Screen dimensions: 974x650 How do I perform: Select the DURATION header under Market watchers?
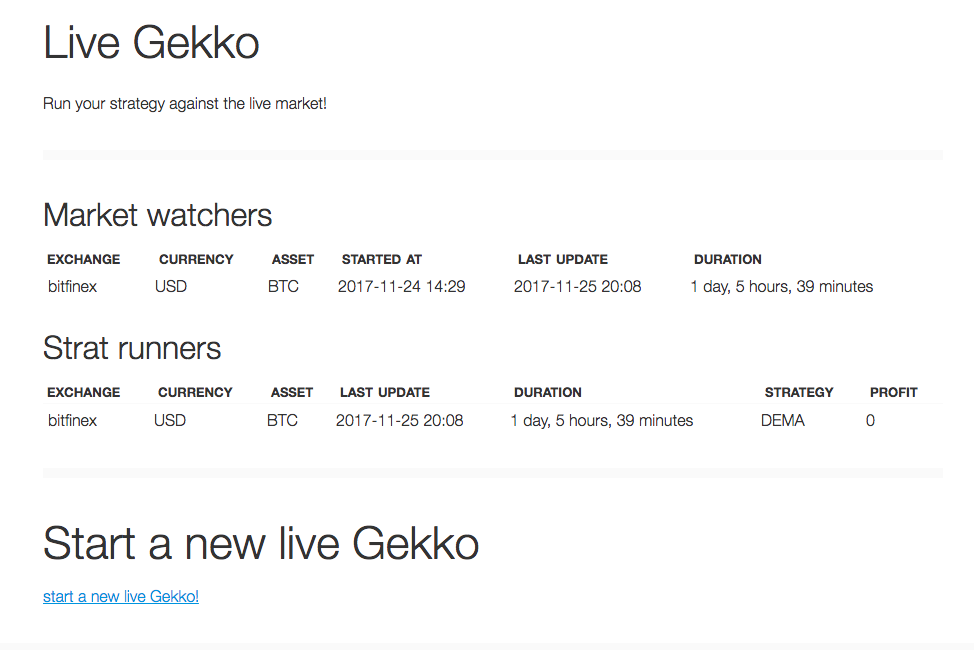728,259
